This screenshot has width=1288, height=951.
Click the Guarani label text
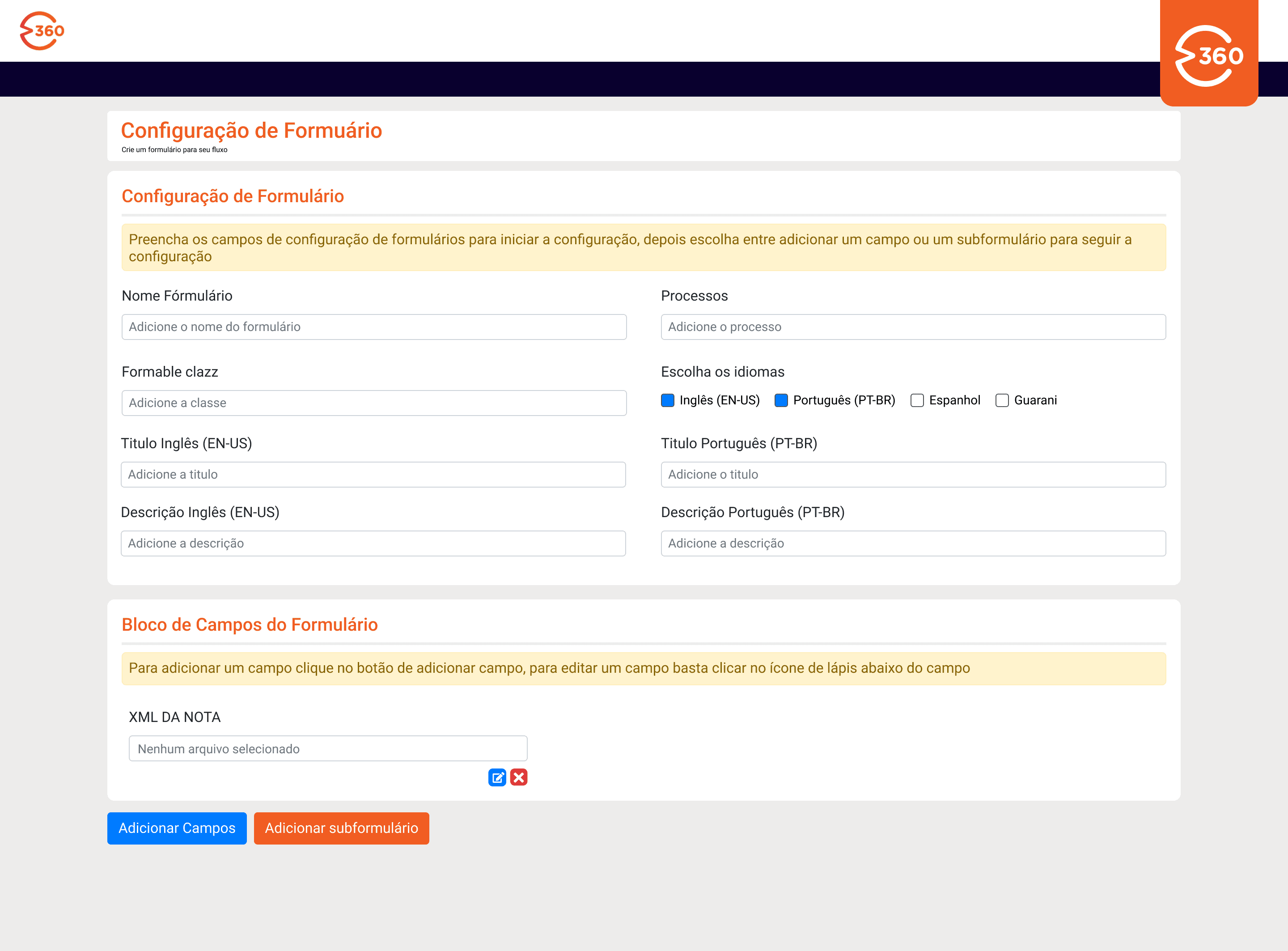[1035, 400]
